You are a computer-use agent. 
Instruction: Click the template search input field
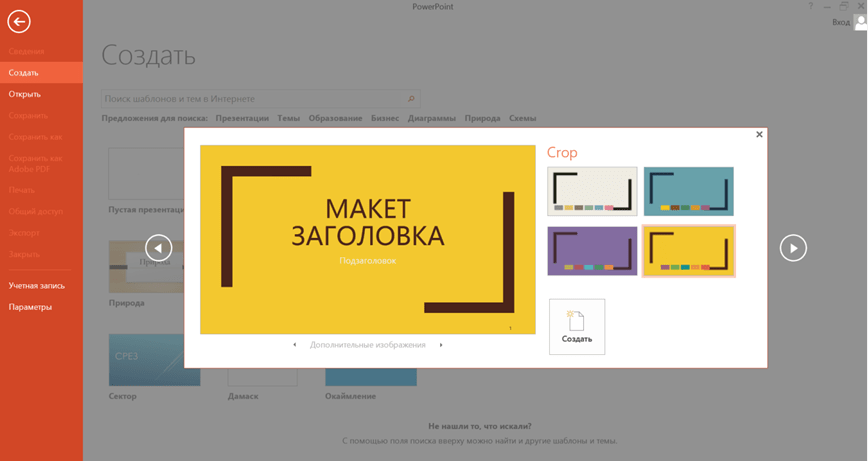(255, 99)
